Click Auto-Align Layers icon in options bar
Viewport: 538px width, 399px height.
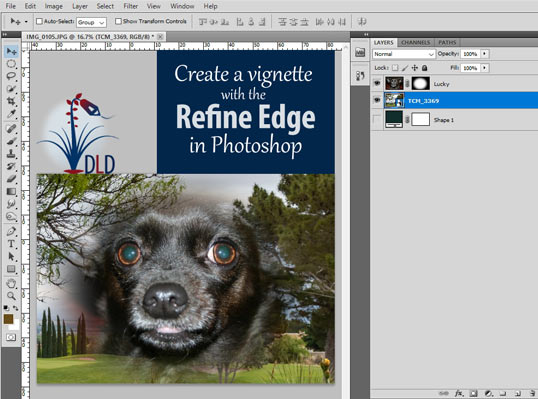tap(362, 22)
